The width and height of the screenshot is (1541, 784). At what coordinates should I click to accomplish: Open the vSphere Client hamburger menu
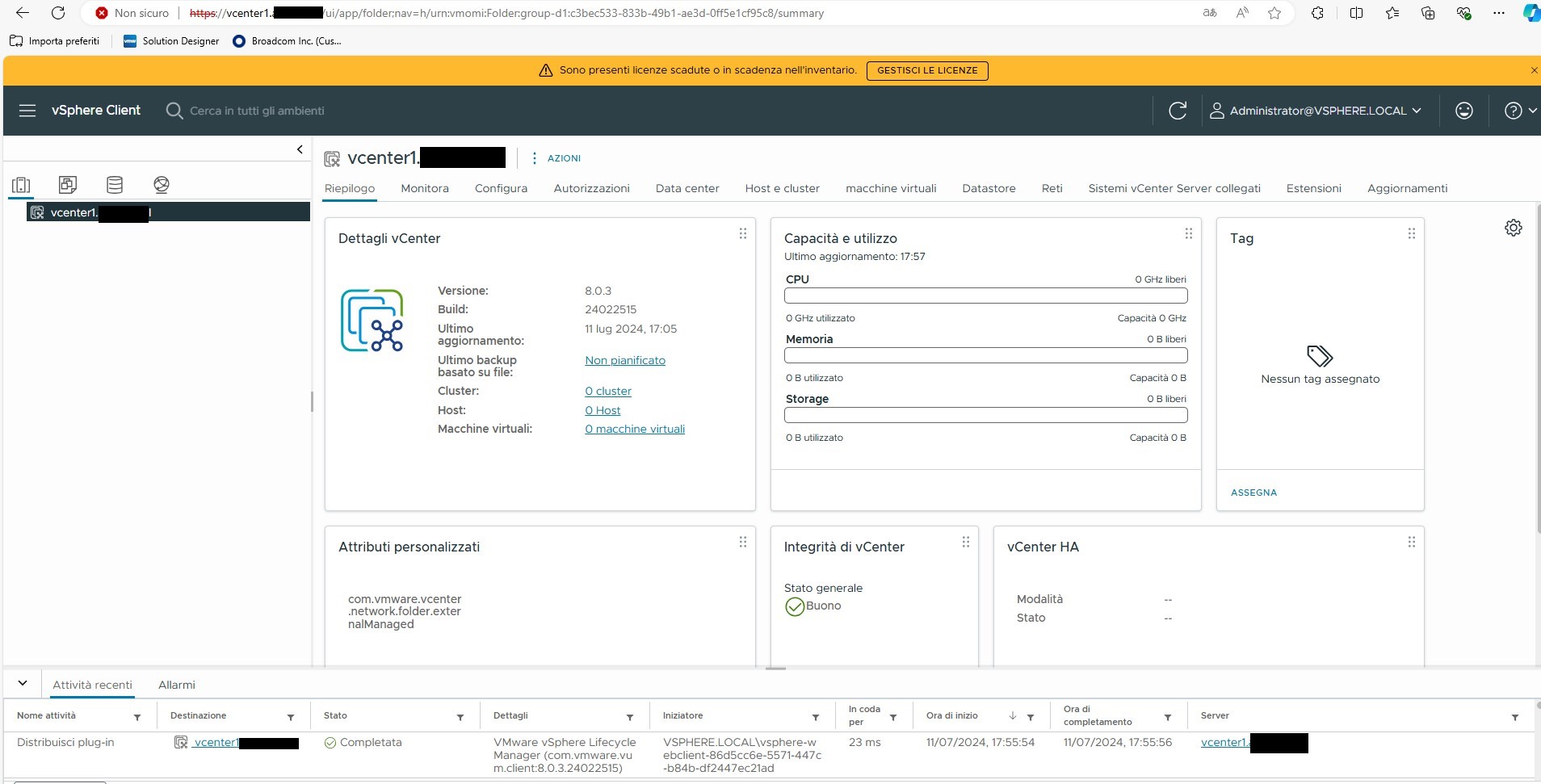click(27, 111)
